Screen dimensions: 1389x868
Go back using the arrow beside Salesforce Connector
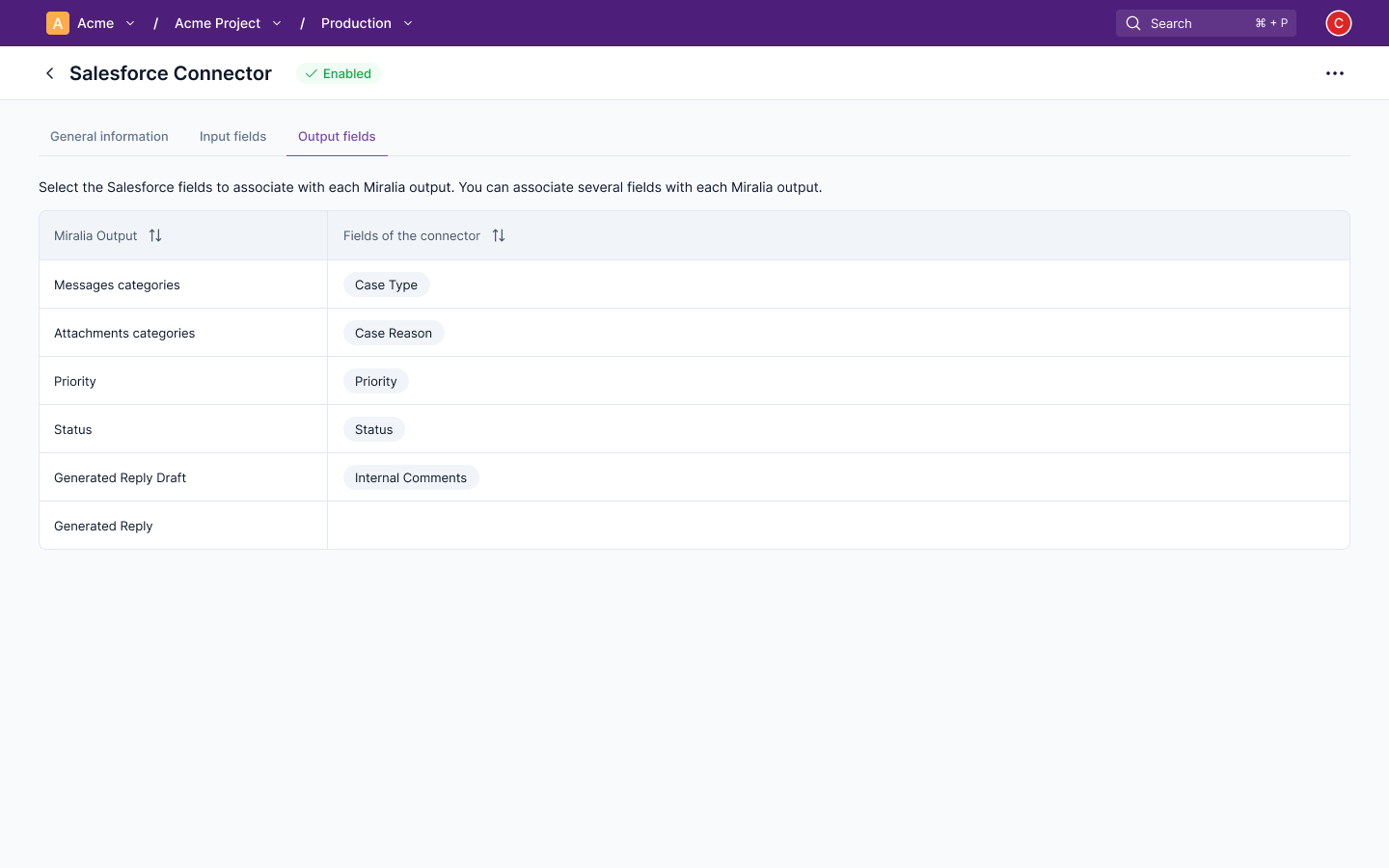[x=50, y=73]
